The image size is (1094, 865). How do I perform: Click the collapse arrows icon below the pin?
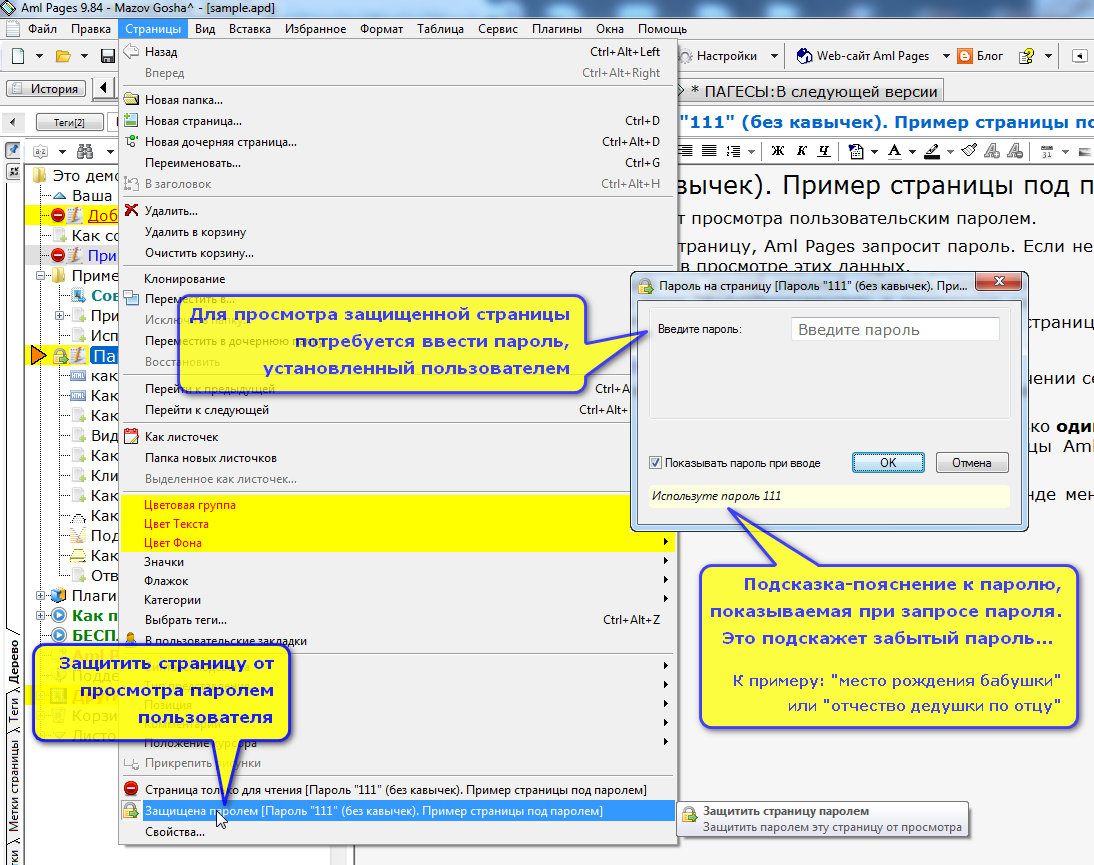click(x=13, y=170)
